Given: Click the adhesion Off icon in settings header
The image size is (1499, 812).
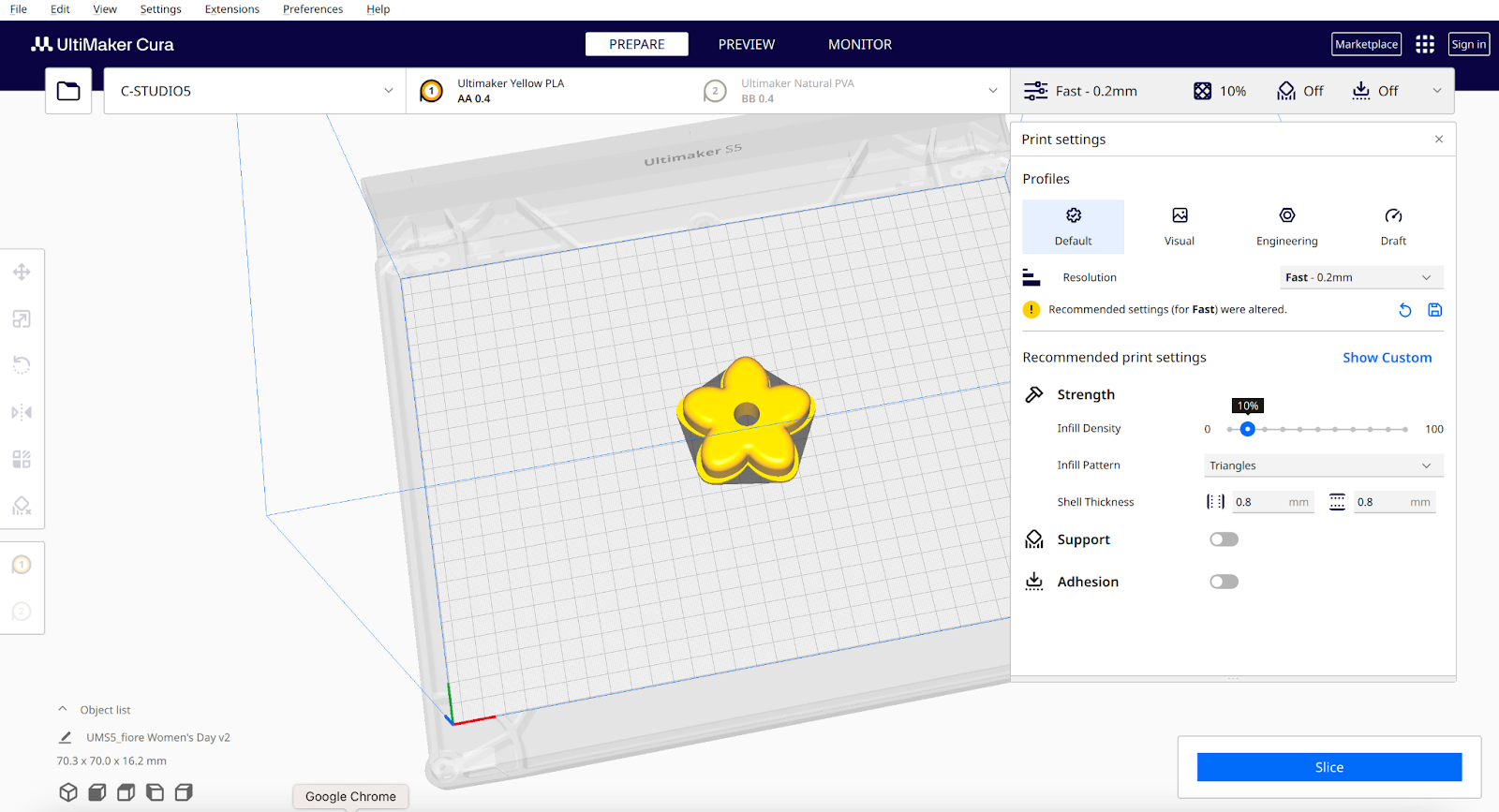Looking at the screenshot, I should pyautogui.click(x=1361, y=91).
